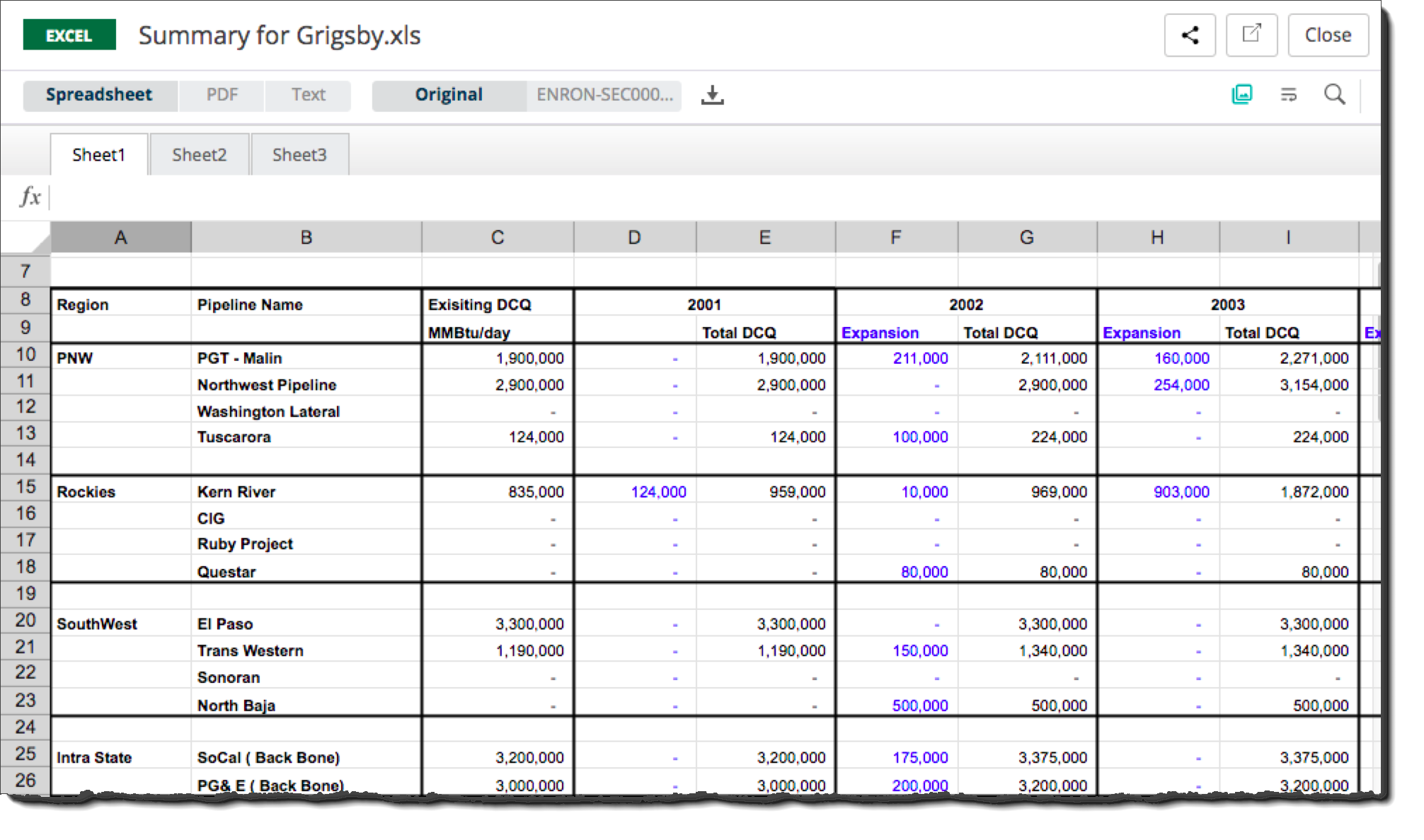Screen dimensions: 1424x840
Task: Select column A header
Action: click(121, 238)
